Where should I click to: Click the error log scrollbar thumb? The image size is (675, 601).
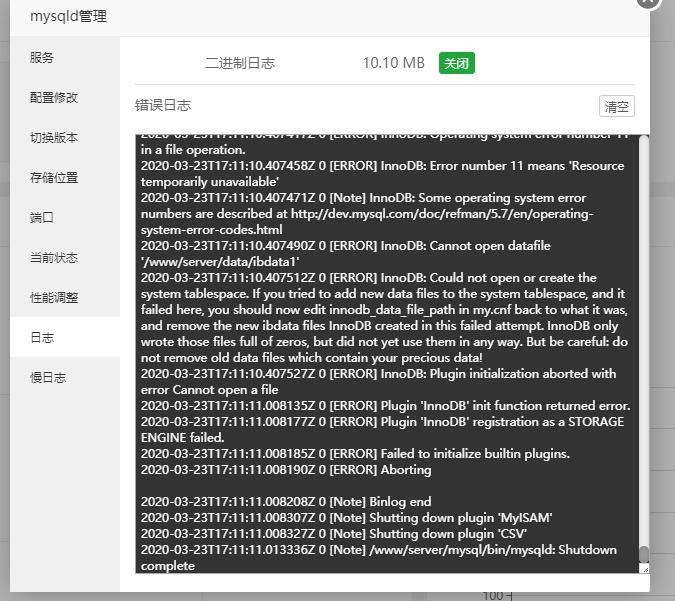(644, 554)
